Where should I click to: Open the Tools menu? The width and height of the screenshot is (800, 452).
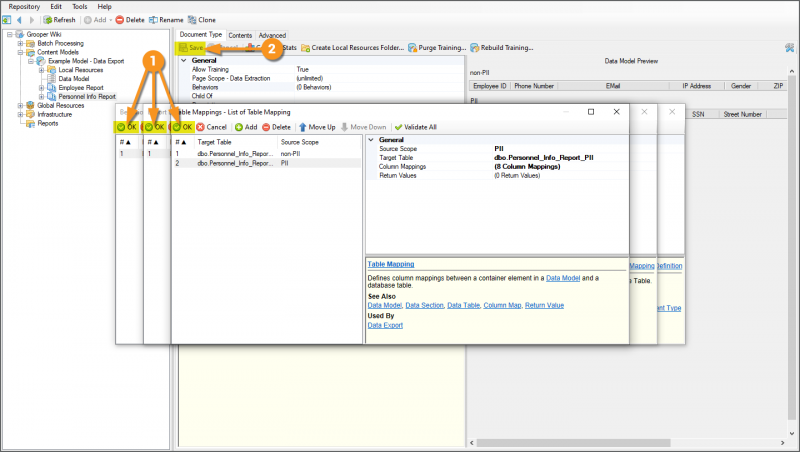80,7
